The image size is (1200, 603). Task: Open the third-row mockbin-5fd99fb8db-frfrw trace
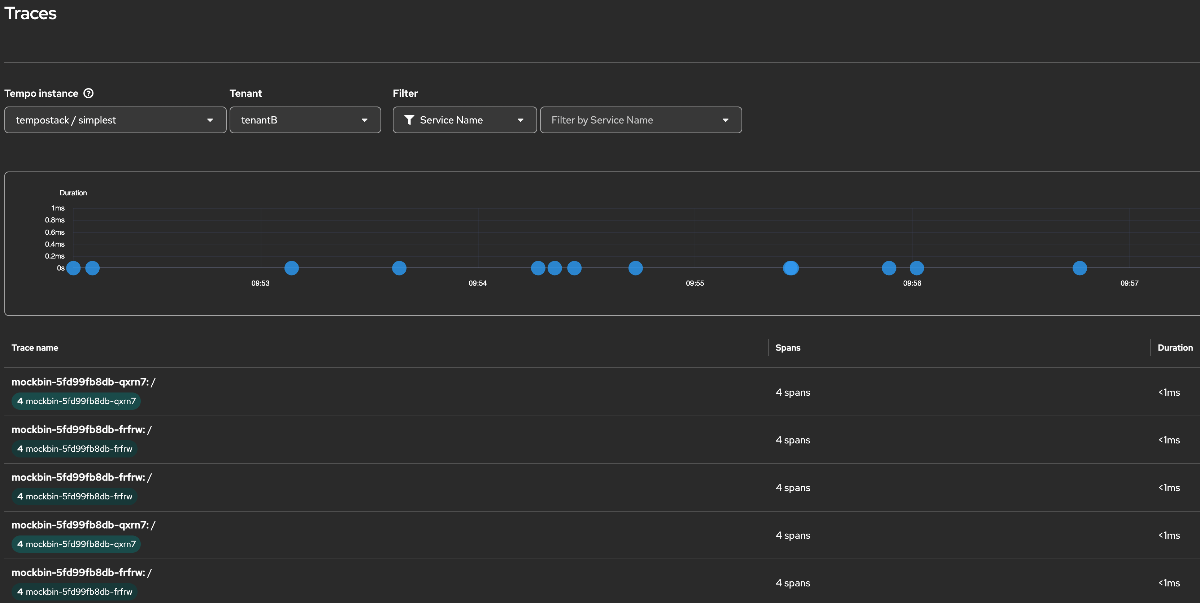[81, 478]
